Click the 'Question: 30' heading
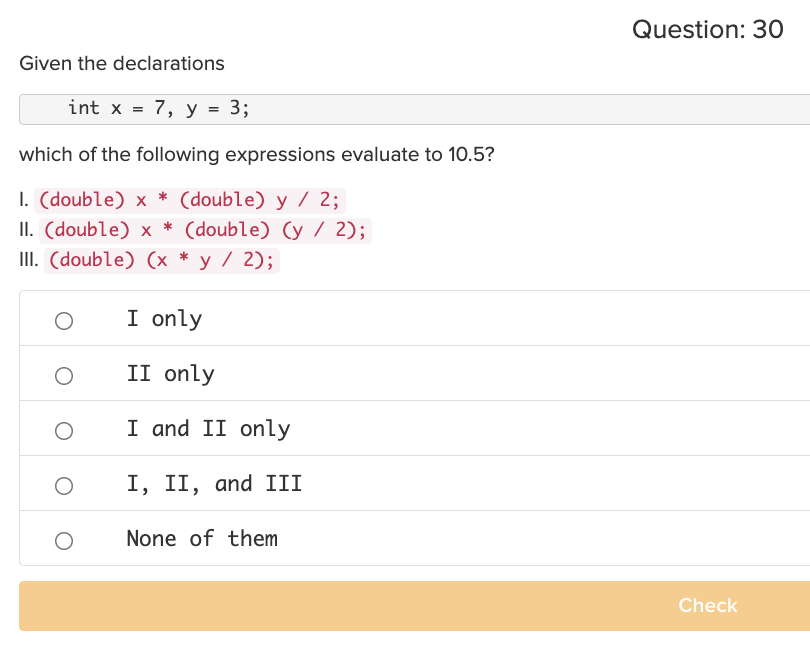Image resolution: width=810 pixels, height=656 pixels. tap(708, 29)
